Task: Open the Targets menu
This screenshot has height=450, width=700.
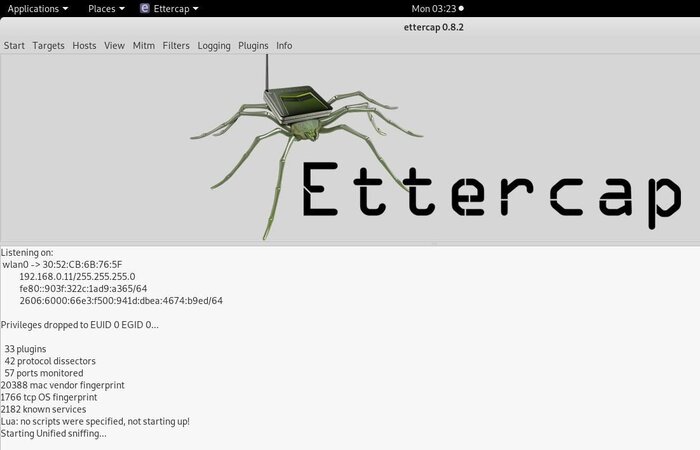Action: pos(48,46)
